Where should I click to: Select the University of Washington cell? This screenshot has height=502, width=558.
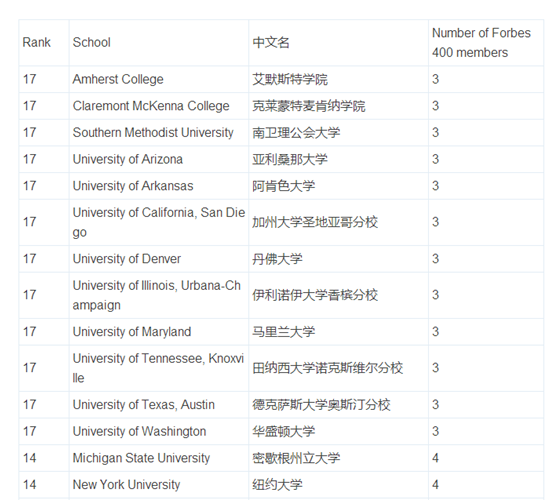[x=159, y=431]
